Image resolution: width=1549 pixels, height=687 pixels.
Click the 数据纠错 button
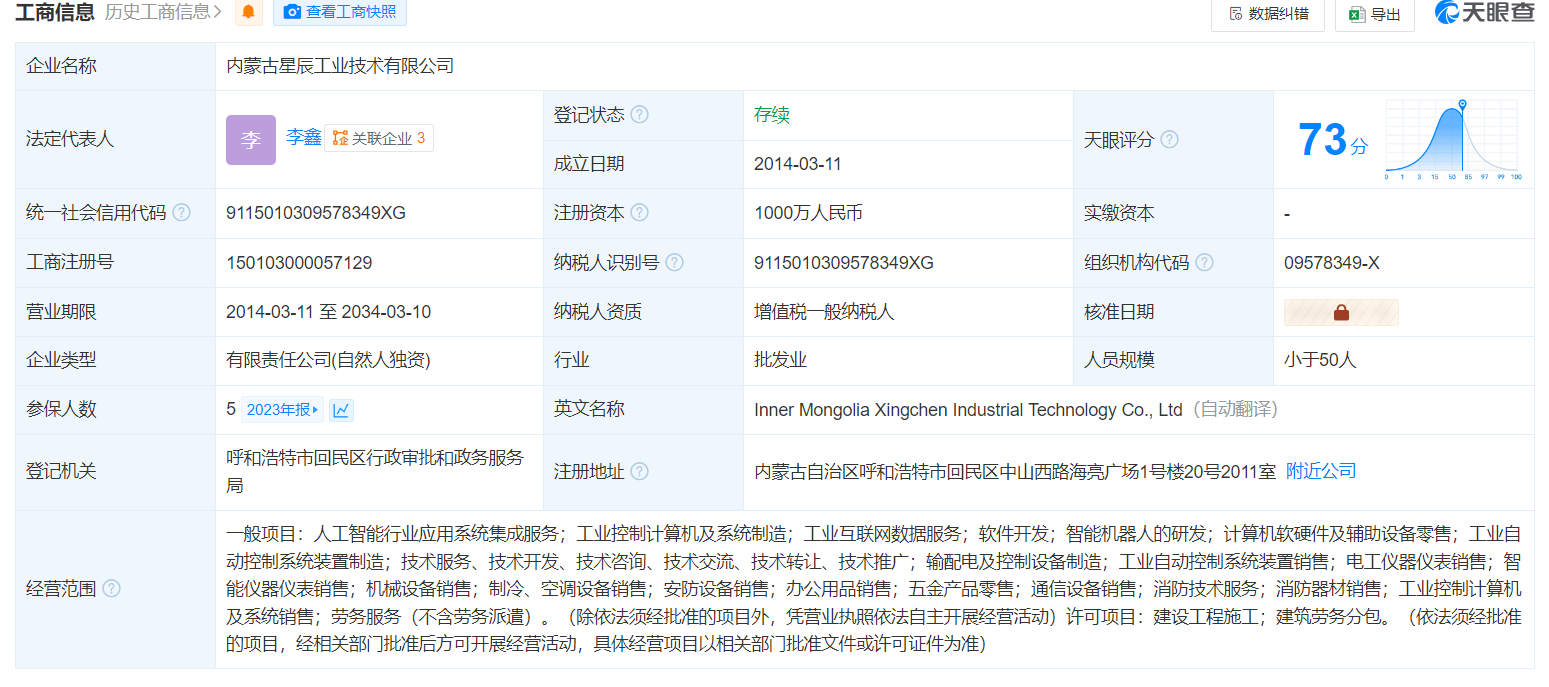pyautogui.click(x=1268, y=14)
